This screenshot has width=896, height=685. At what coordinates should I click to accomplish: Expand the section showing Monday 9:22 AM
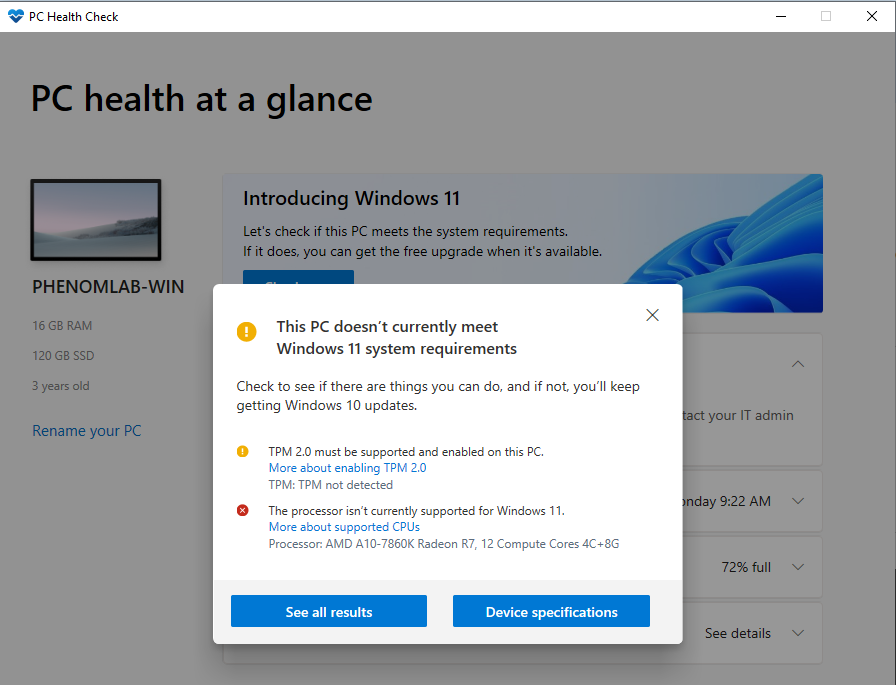pos(798,501)
